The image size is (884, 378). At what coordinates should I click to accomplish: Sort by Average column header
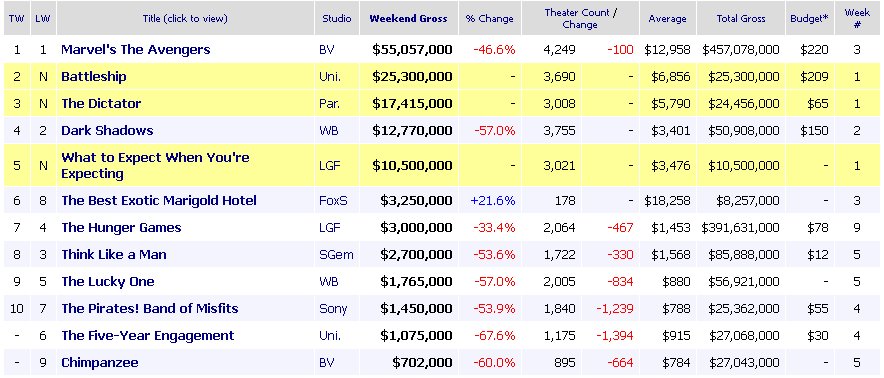click(668, 19)
